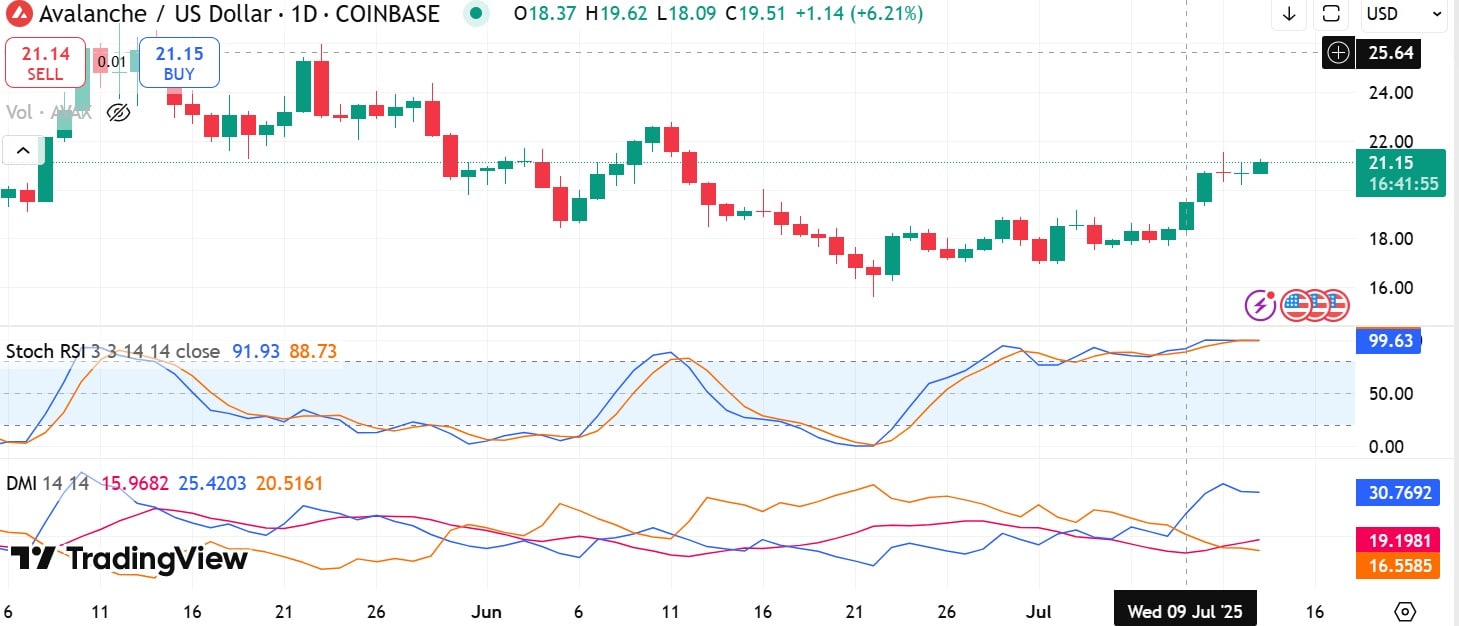Click the green market status dot
This screenshot has width=1459, height=626.
pyautogui.click(x=477, y=14)
